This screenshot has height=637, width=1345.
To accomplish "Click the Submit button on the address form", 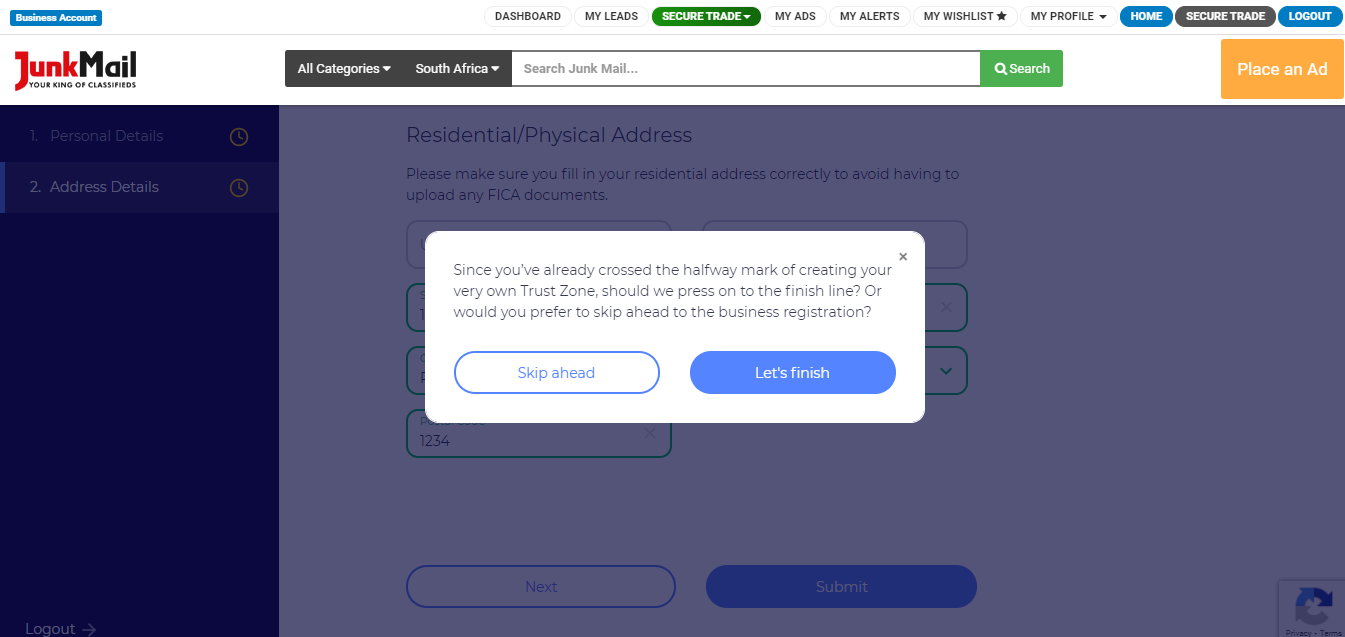I will click(841, 586).
